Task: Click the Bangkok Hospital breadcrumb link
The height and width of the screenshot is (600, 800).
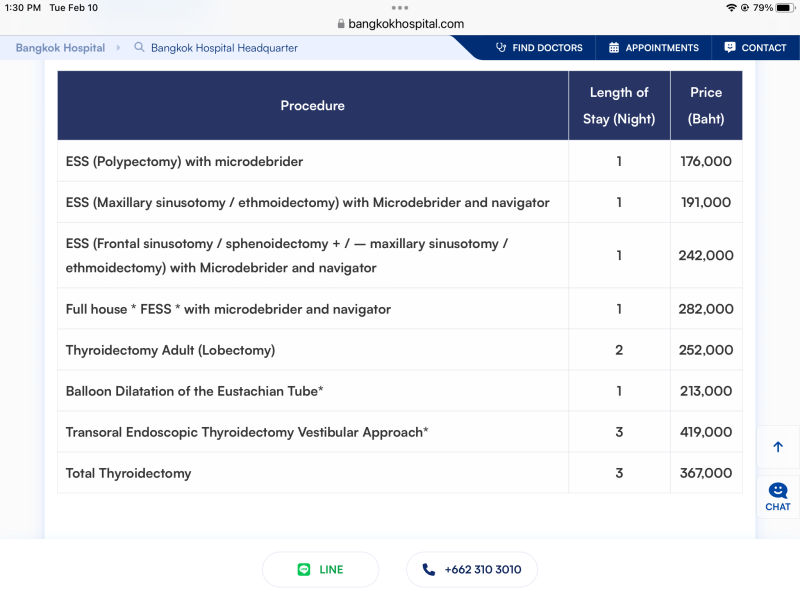Action: point(60,48)
